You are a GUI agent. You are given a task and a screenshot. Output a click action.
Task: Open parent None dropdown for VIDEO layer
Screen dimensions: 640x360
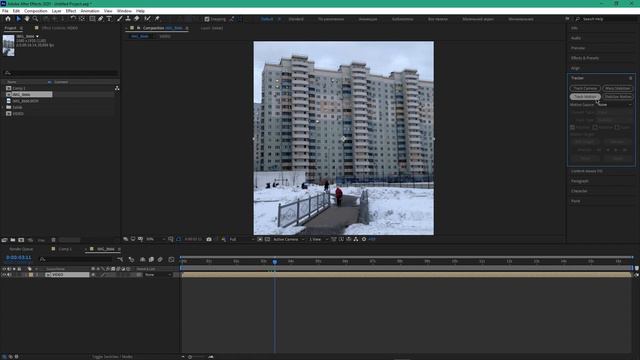coord(158,275)
